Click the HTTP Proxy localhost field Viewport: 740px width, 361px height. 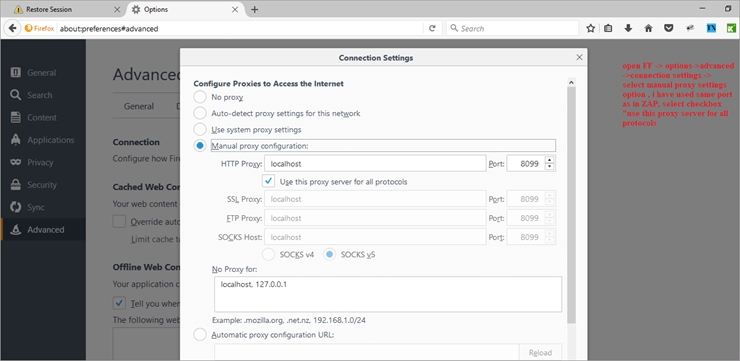[x=375, y=164]
